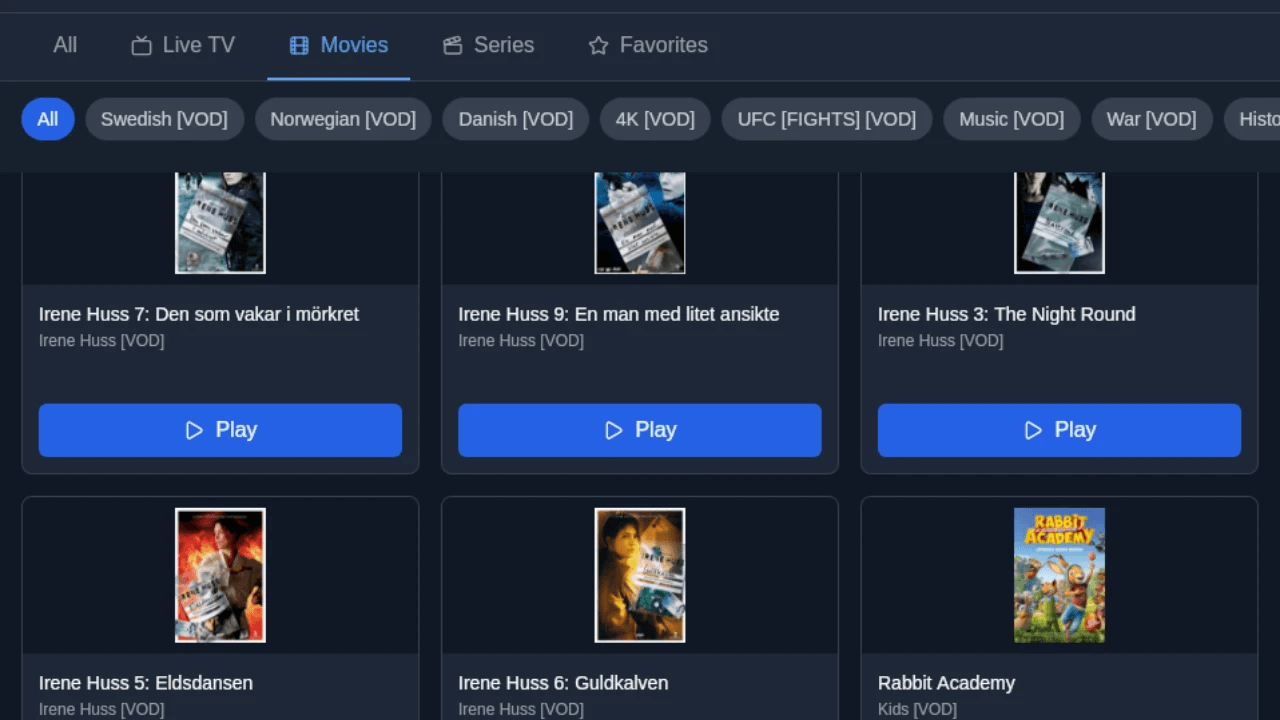Enable the 4K [VOD] filter
The image size is (1280, 720).
655,119
